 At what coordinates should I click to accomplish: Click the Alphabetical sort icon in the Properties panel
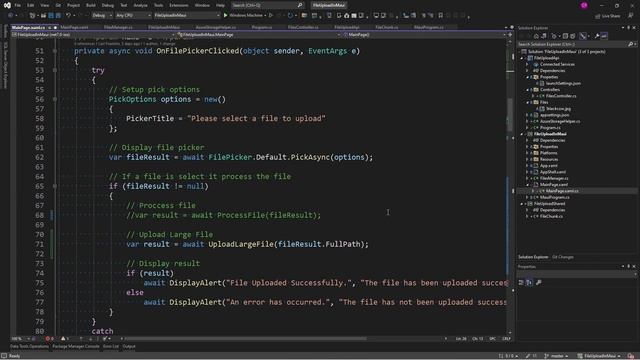(x=529, y=282)
